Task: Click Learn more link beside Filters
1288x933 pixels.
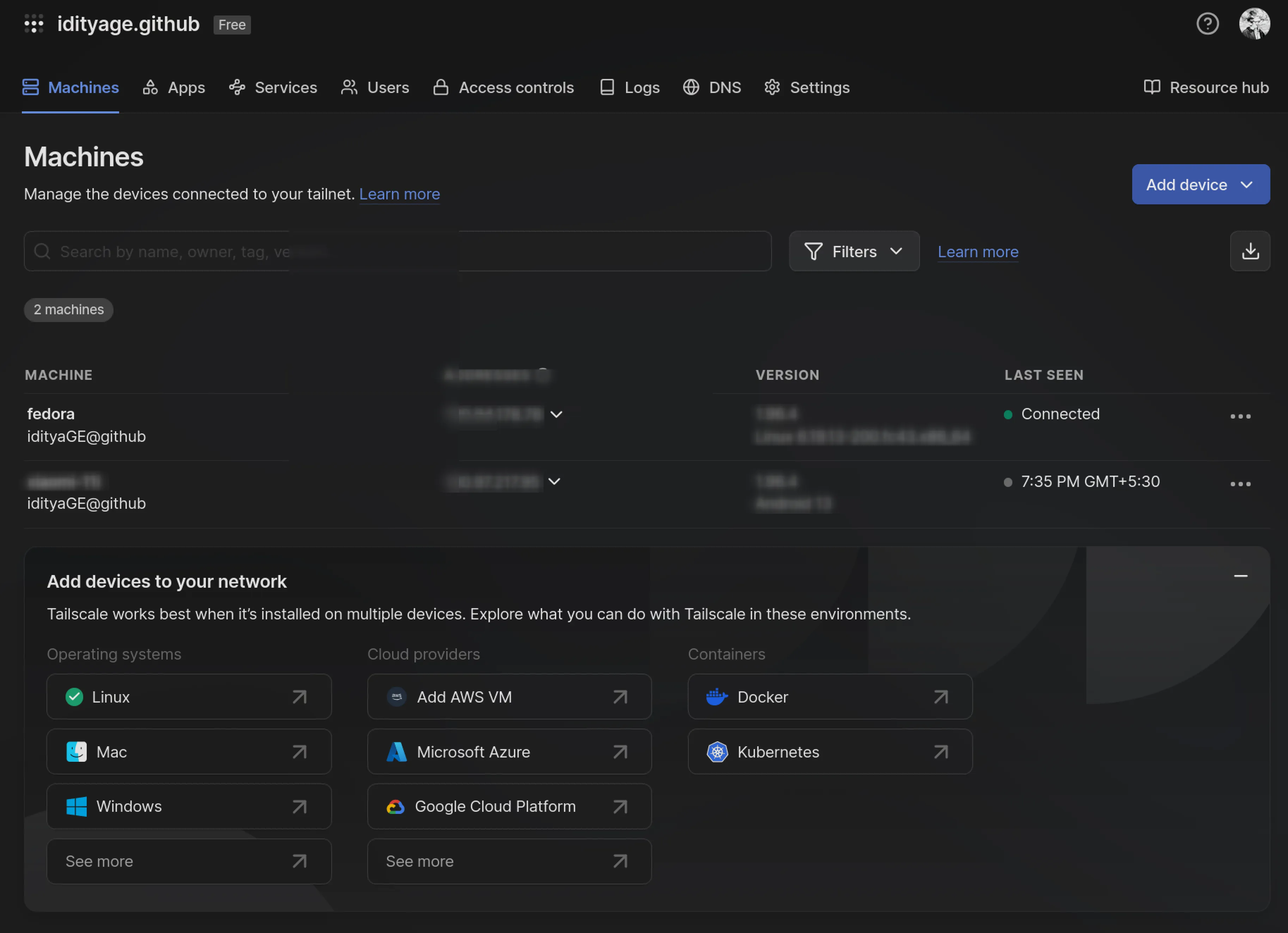Action: pos(977,252)
